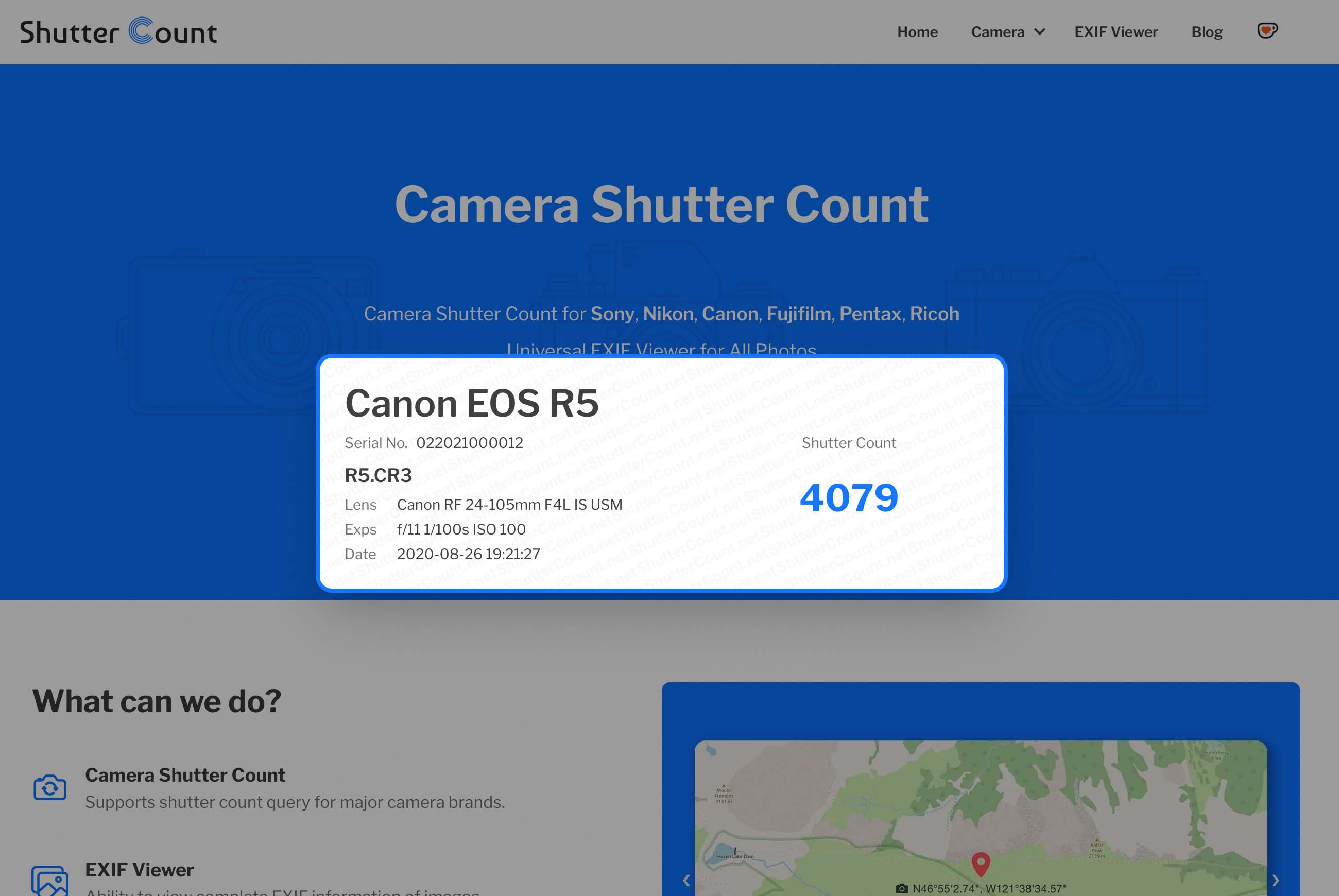Screen dimensions: 1339x896
Task: Click the Camera Shutter Count feature heading
Action: (x=185, y=775)
